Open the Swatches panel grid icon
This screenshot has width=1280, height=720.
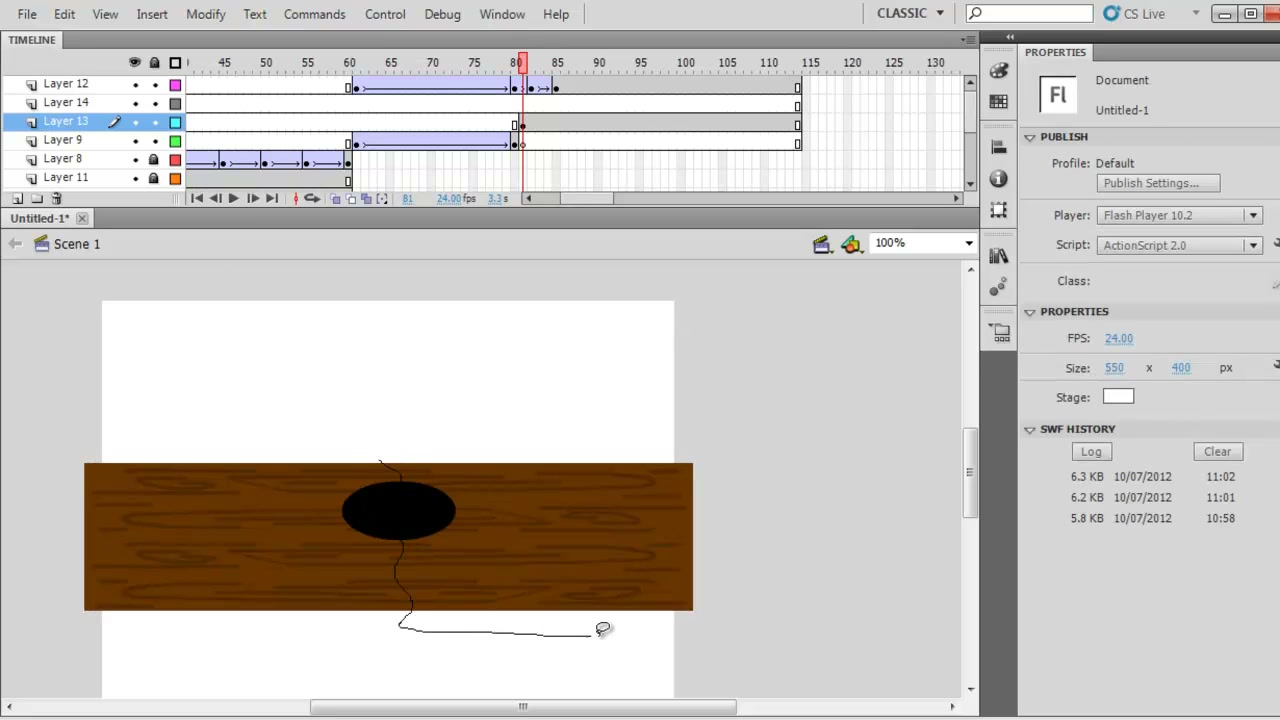998,101
